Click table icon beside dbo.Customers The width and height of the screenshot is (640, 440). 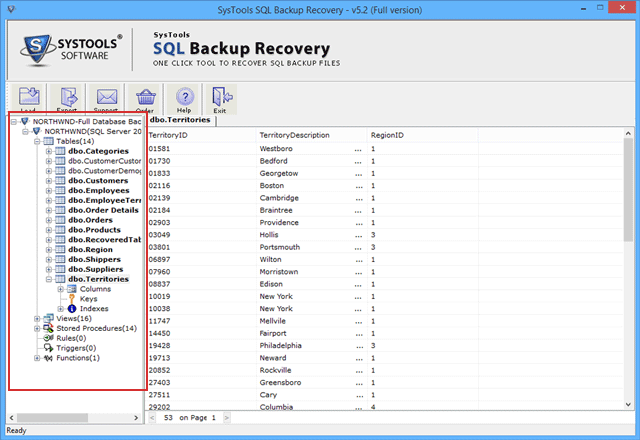click(60, 180)
